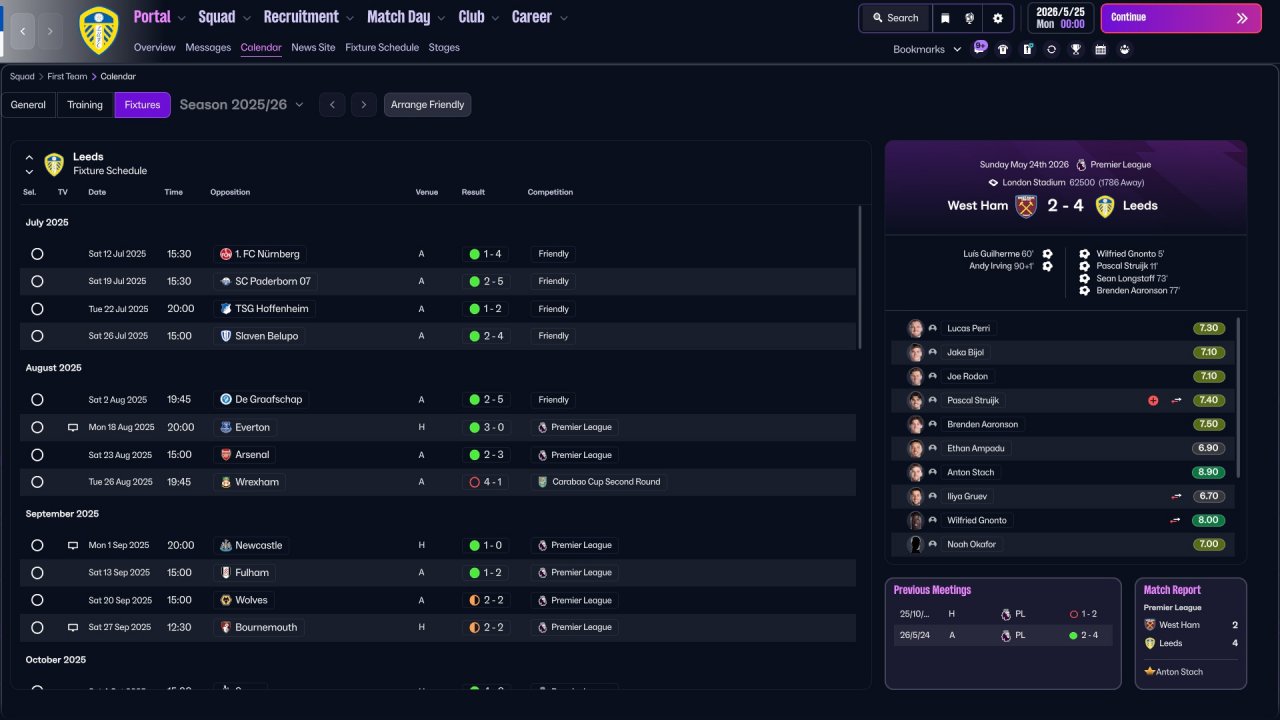This screenshot has height=720, width=1280.
Task: Click the Arsenal club badge in fixtures
Action: point(226,455)
